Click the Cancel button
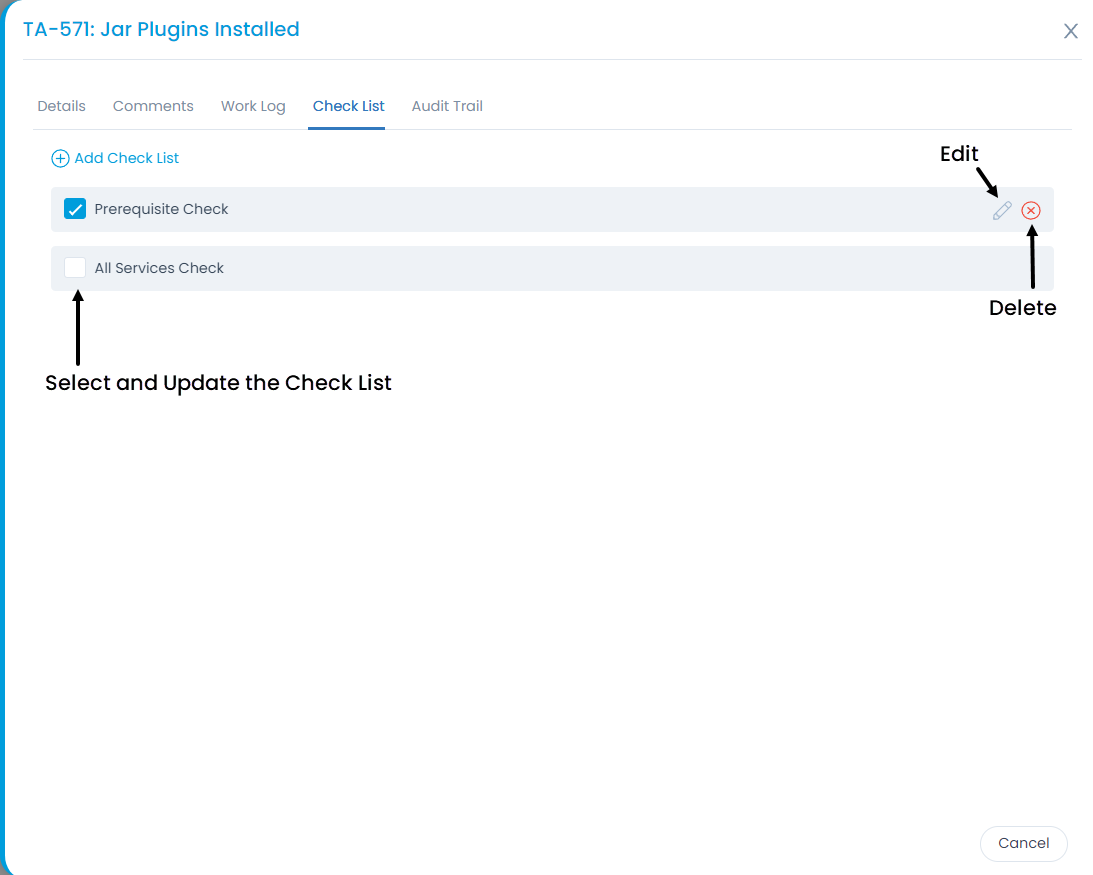1093x875 pixels. pyautogui.click(x=1023, y=843)
